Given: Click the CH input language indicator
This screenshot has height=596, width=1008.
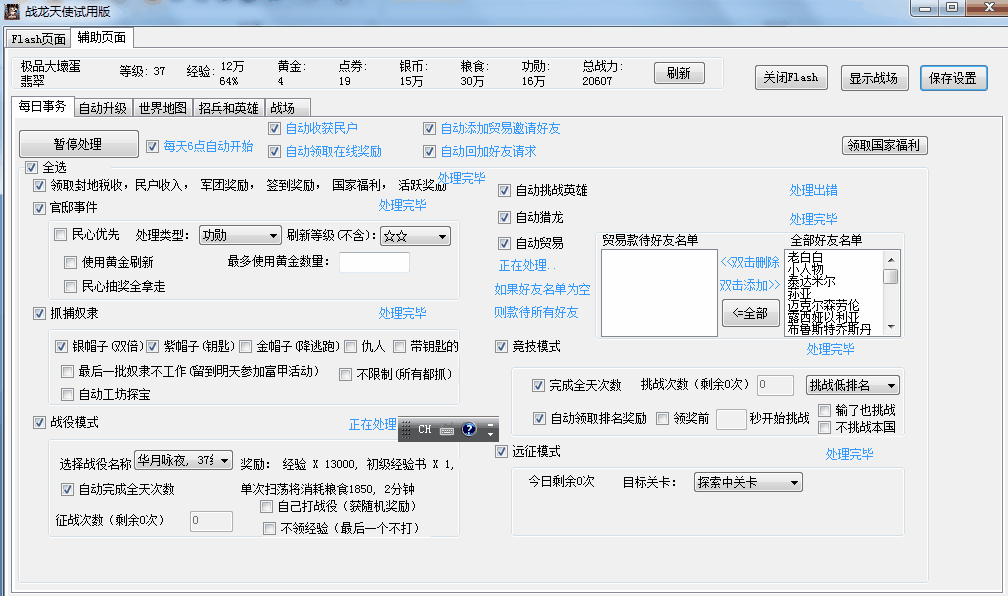Looking at the screenshot, I should coord(425,430).
